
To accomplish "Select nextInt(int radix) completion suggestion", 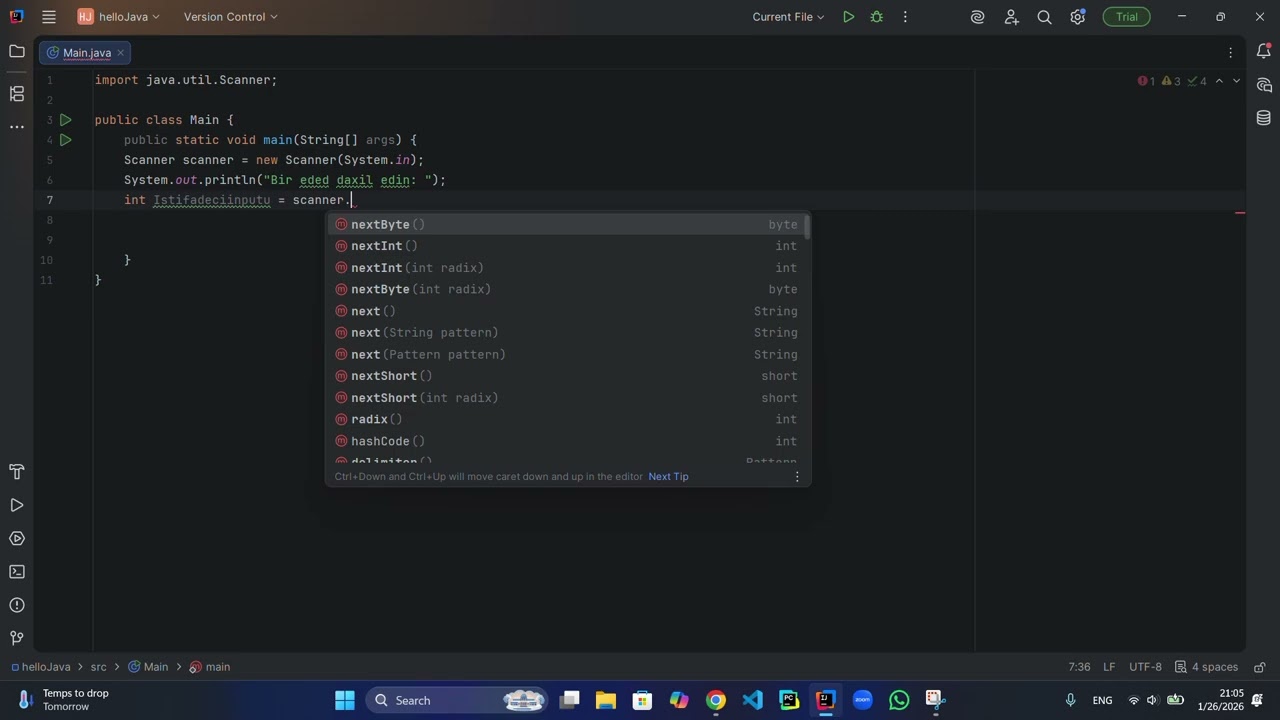I will 567,268.
